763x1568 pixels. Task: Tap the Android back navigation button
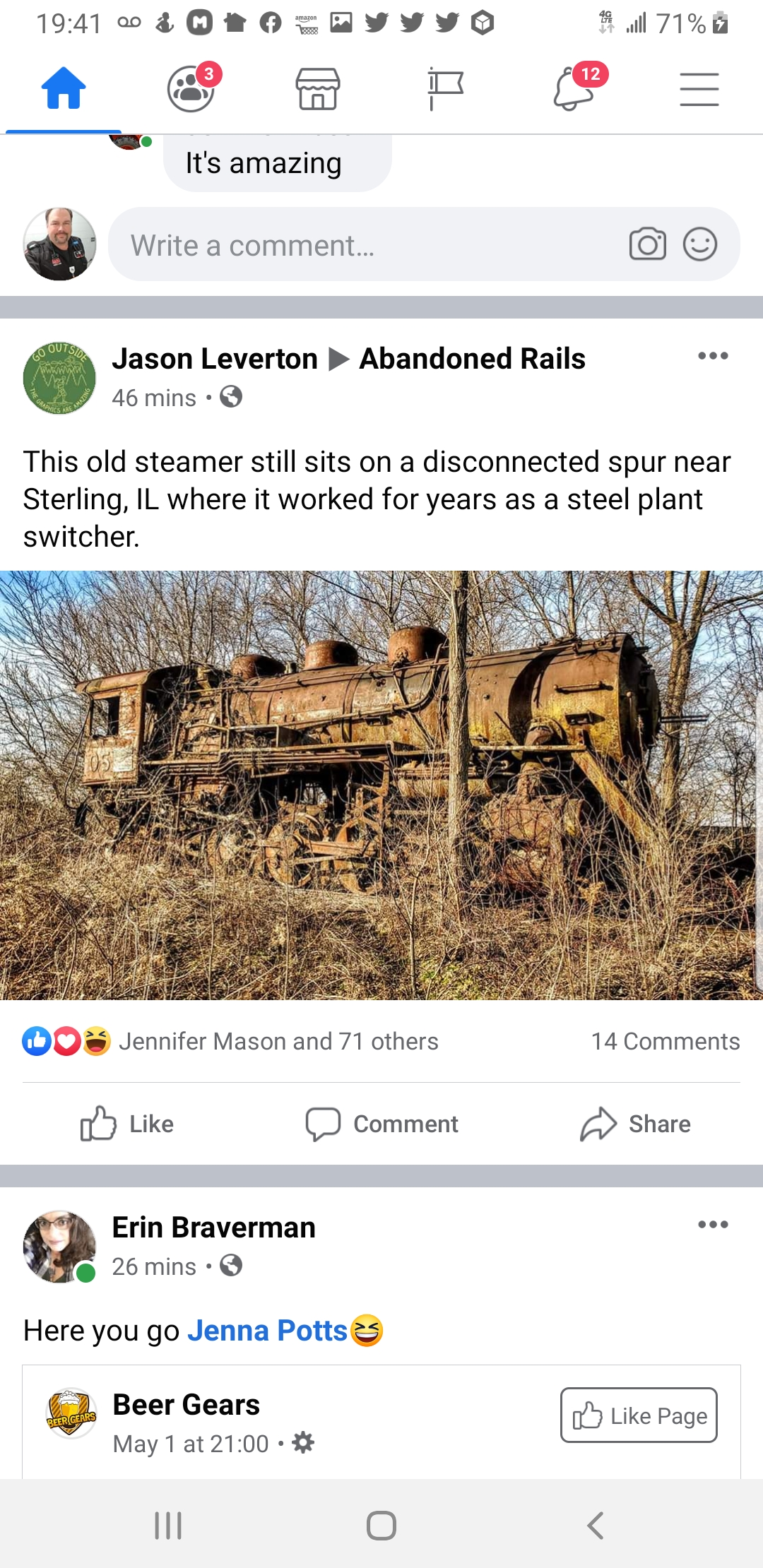596,1526
